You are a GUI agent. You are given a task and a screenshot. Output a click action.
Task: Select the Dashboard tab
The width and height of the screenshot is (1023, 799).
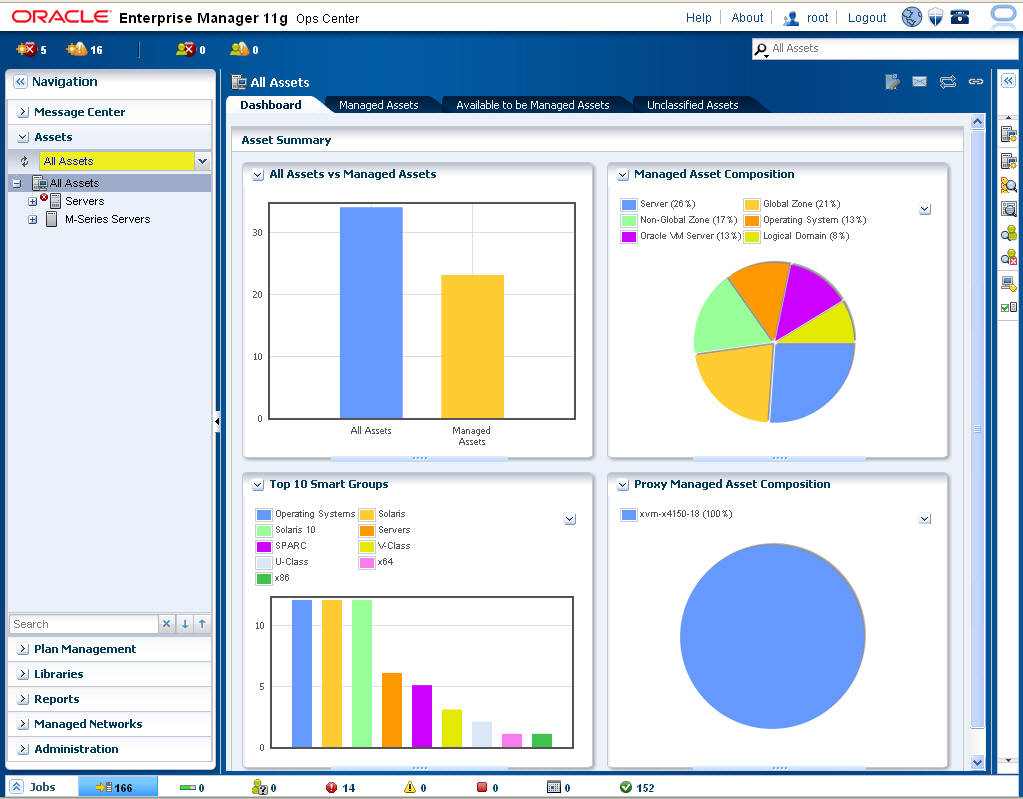[271, 105]
